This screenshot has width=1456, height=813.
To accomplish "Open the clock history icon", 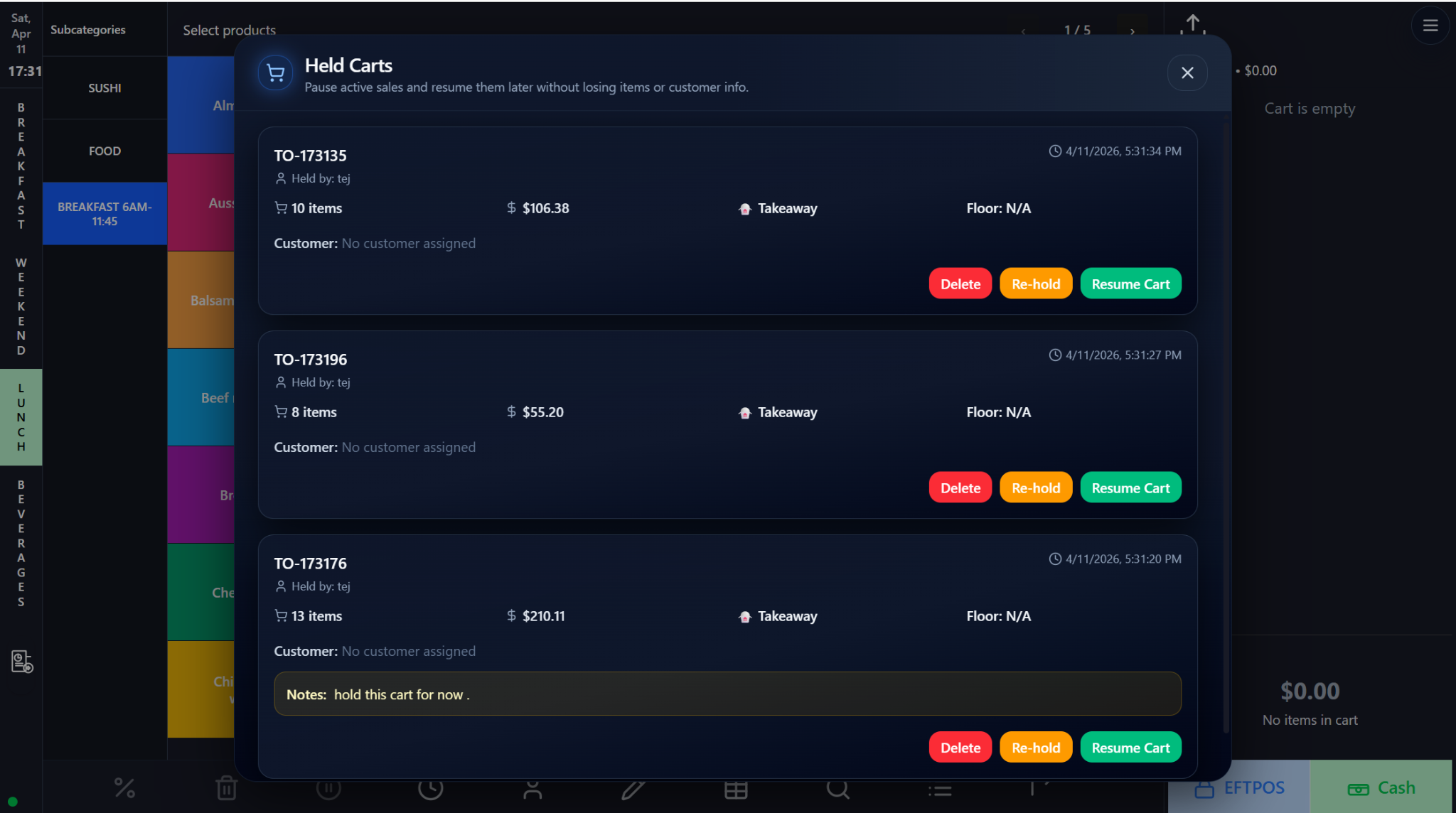I will [430, 787].
